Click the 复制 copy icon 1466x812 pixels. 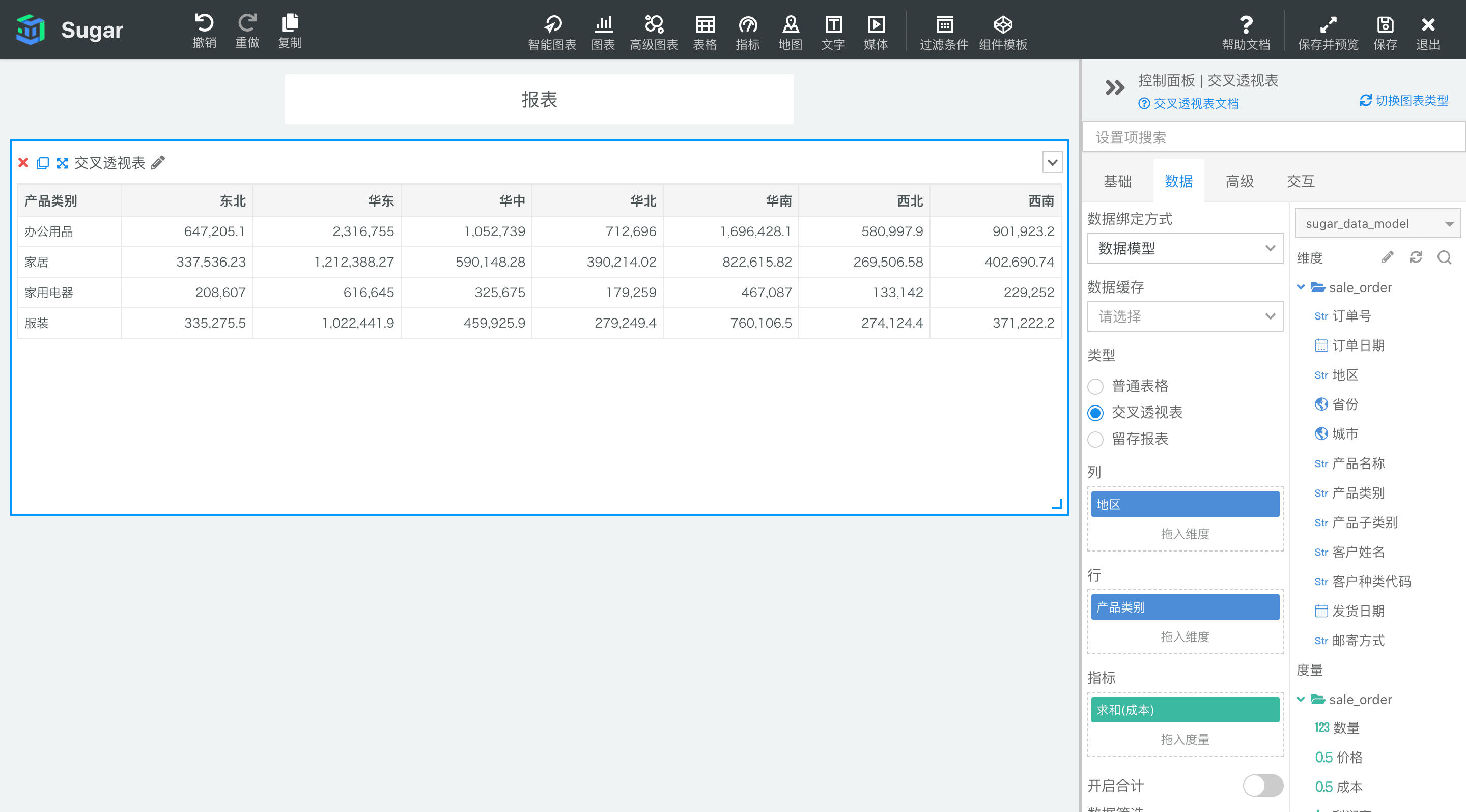tap(290, 23)
